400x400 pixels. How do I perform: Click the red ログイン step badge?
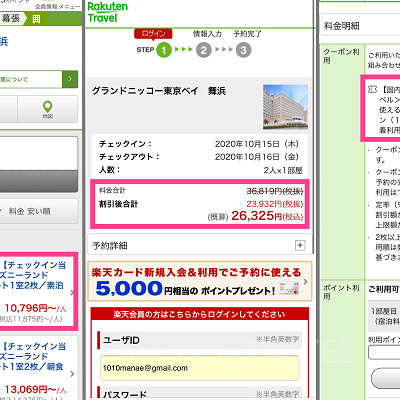(x=153, y=34)
